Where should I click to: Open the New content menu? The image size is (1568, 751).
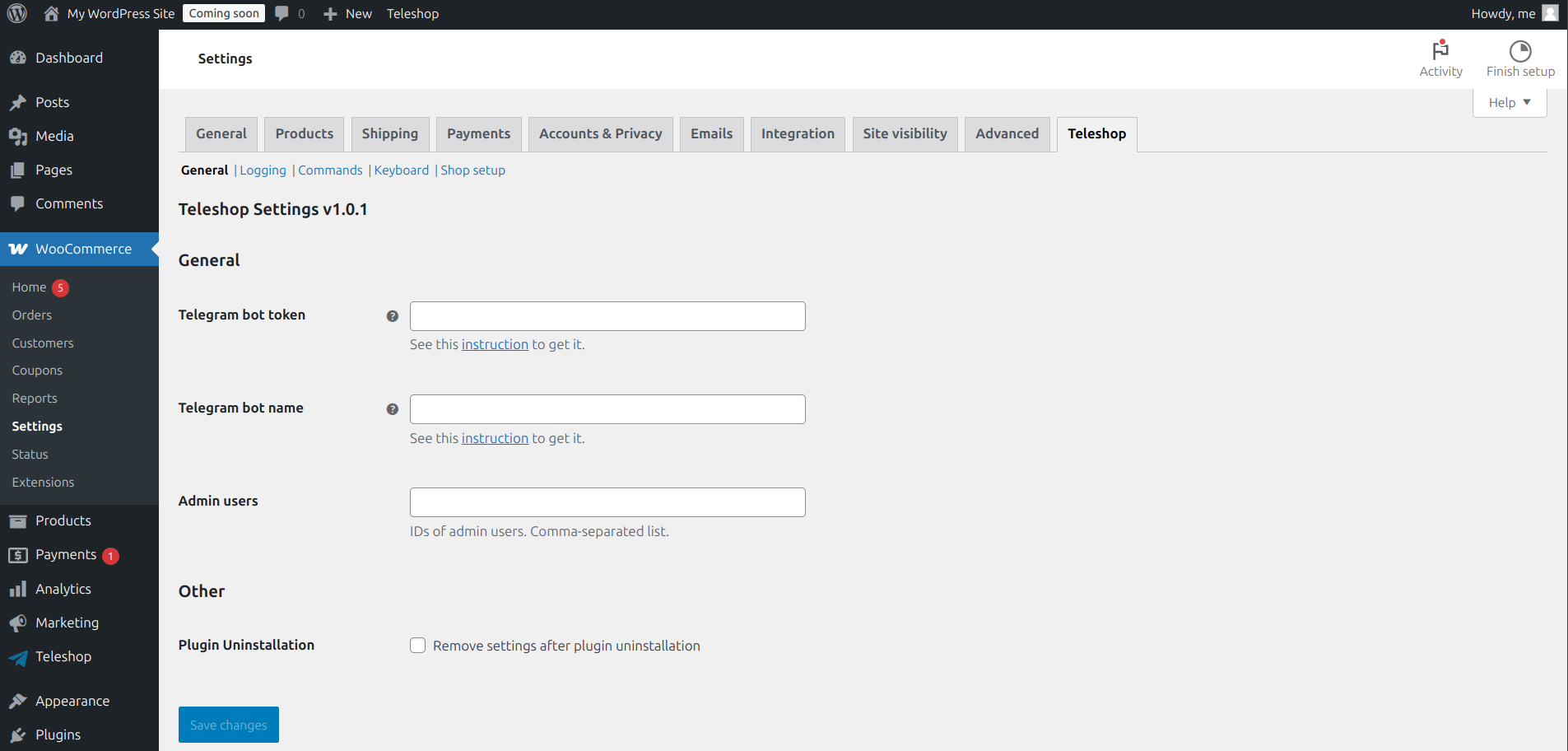click(347, 14)
